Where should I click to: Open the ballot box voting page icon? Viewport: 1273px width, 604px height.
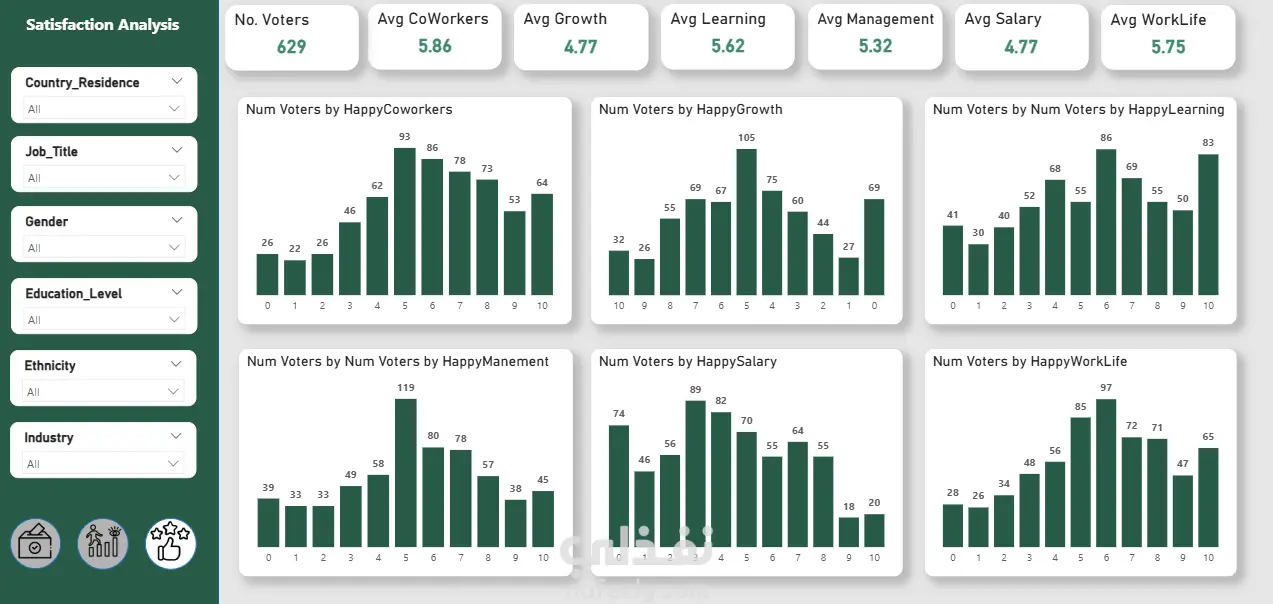point(36,545)
